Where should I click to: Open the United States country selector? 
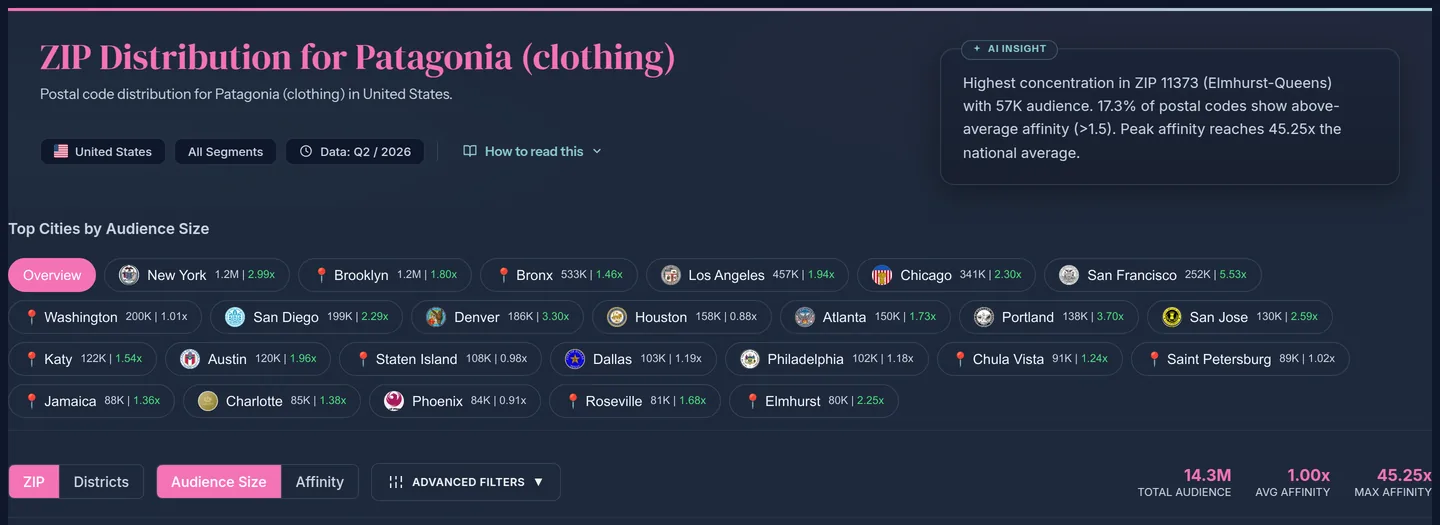click(x=103, y=151)
